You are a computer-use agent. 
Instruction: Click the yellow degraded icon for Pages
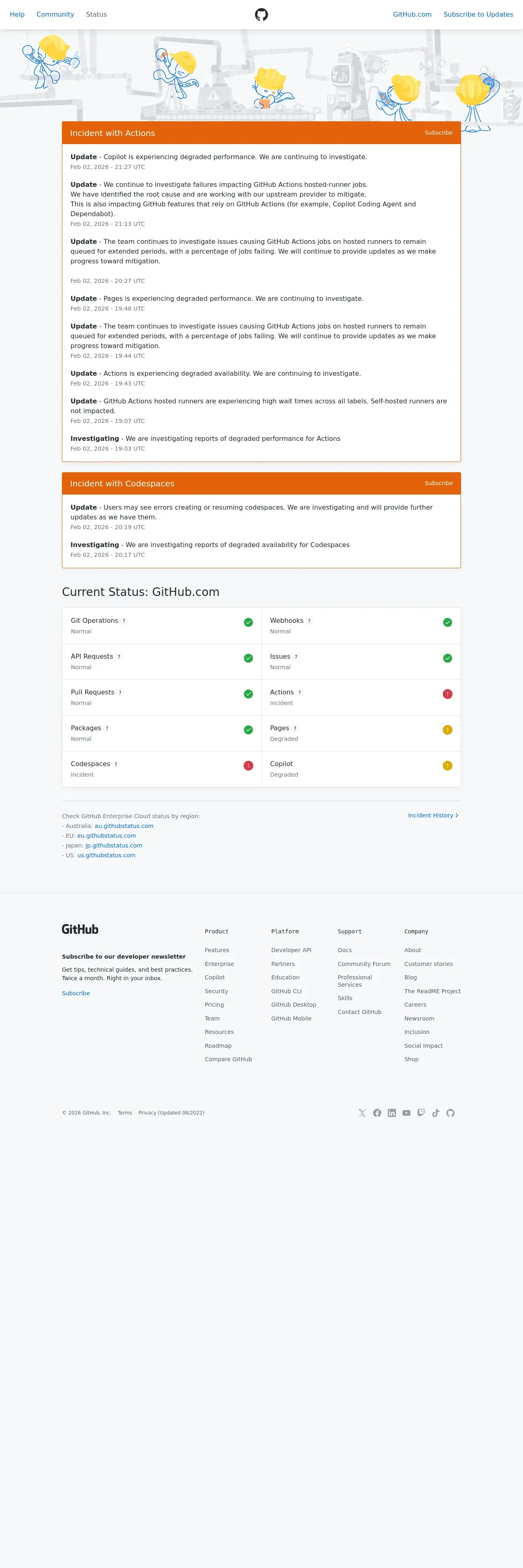click(448, 730)
